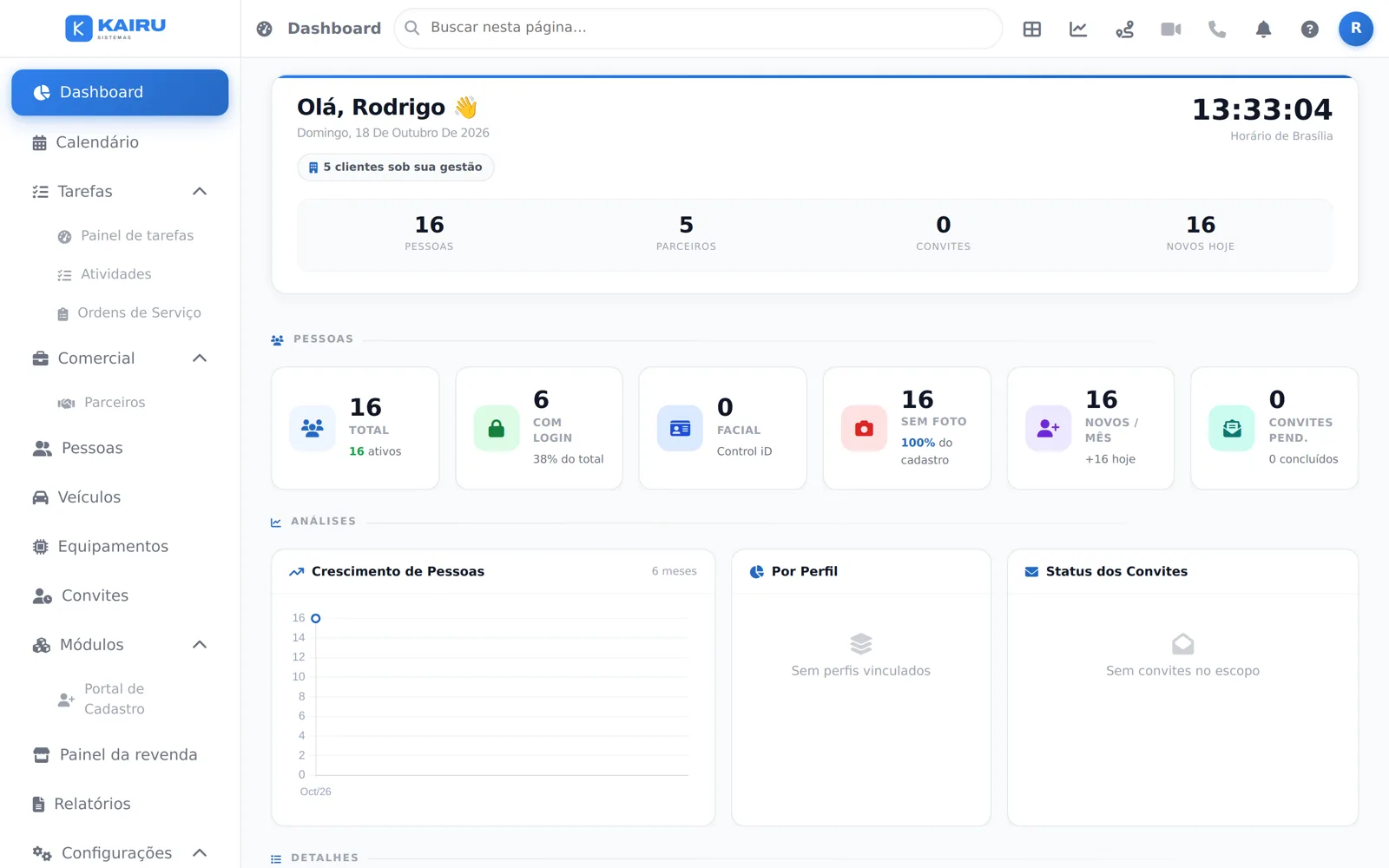Click the purple add-user icon on Novos/Mês card
The width and height of the screenshot is (1389, 868).
pyautogui.click(x=1048, y=428)
